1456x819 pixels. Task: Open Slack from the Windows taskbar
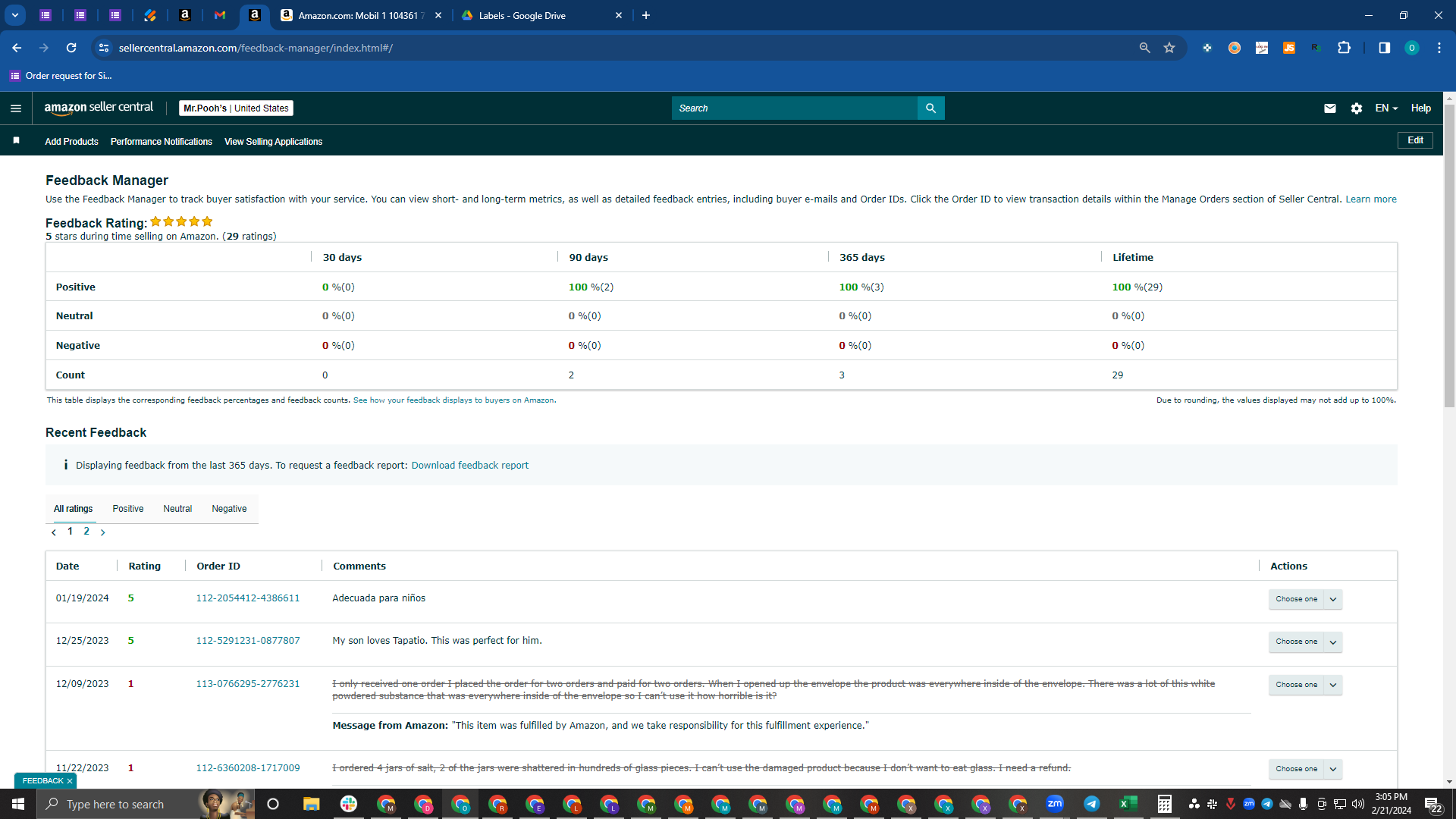point(349,804)
